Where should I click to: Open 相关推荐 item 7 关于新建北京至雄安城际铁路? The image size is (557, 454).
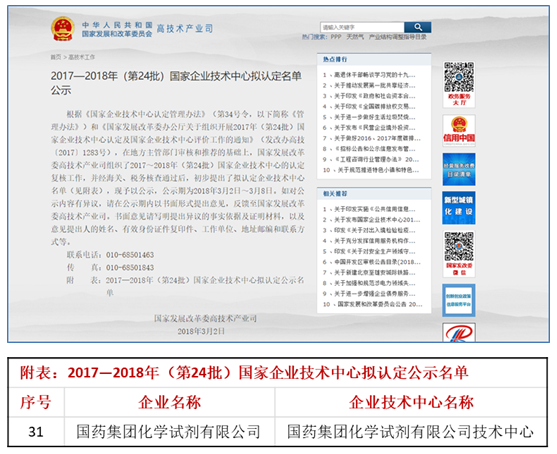coord(369,272)
